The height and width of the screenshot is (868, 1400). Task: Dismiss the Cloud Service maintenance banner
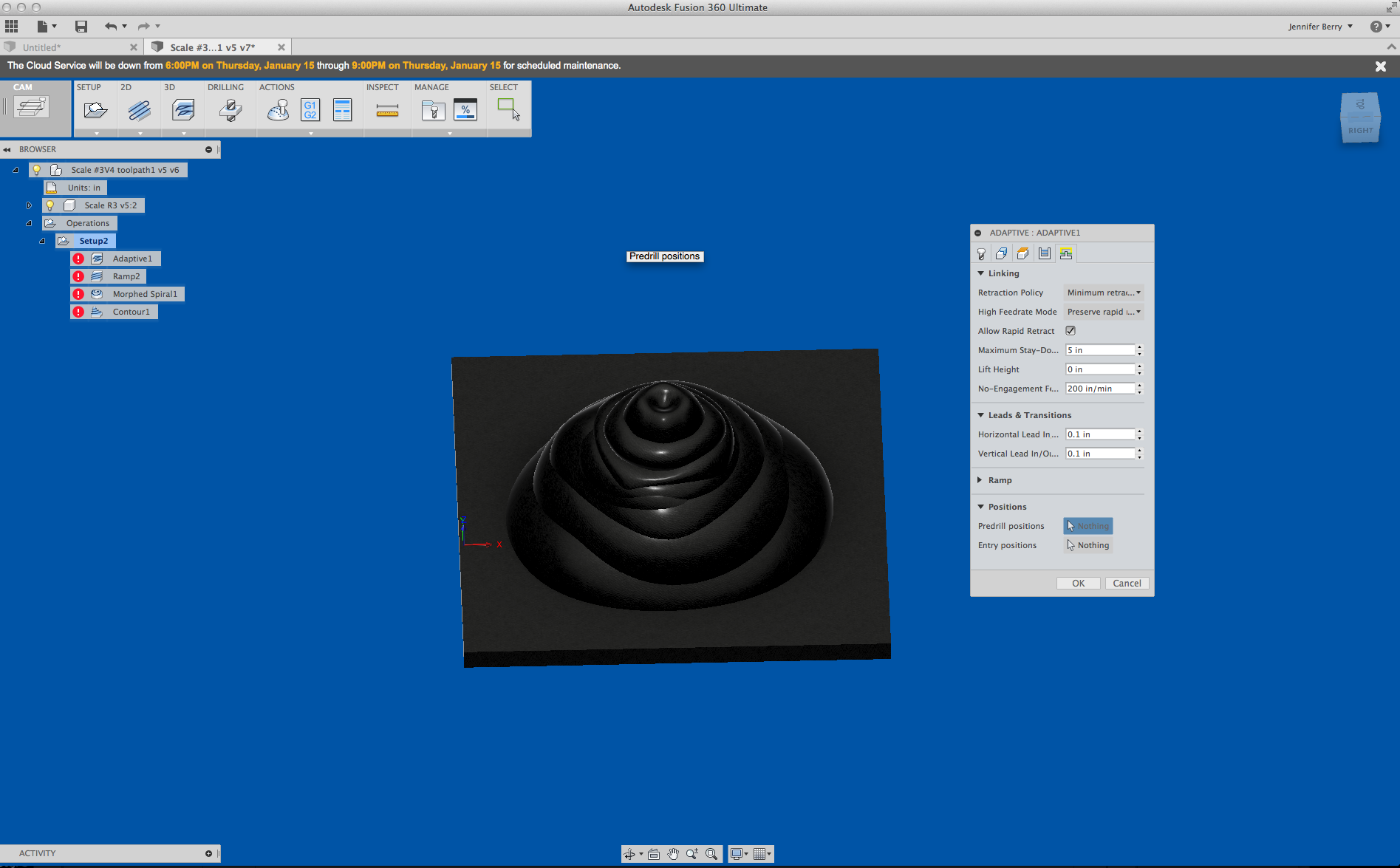tap(1380, 66)
